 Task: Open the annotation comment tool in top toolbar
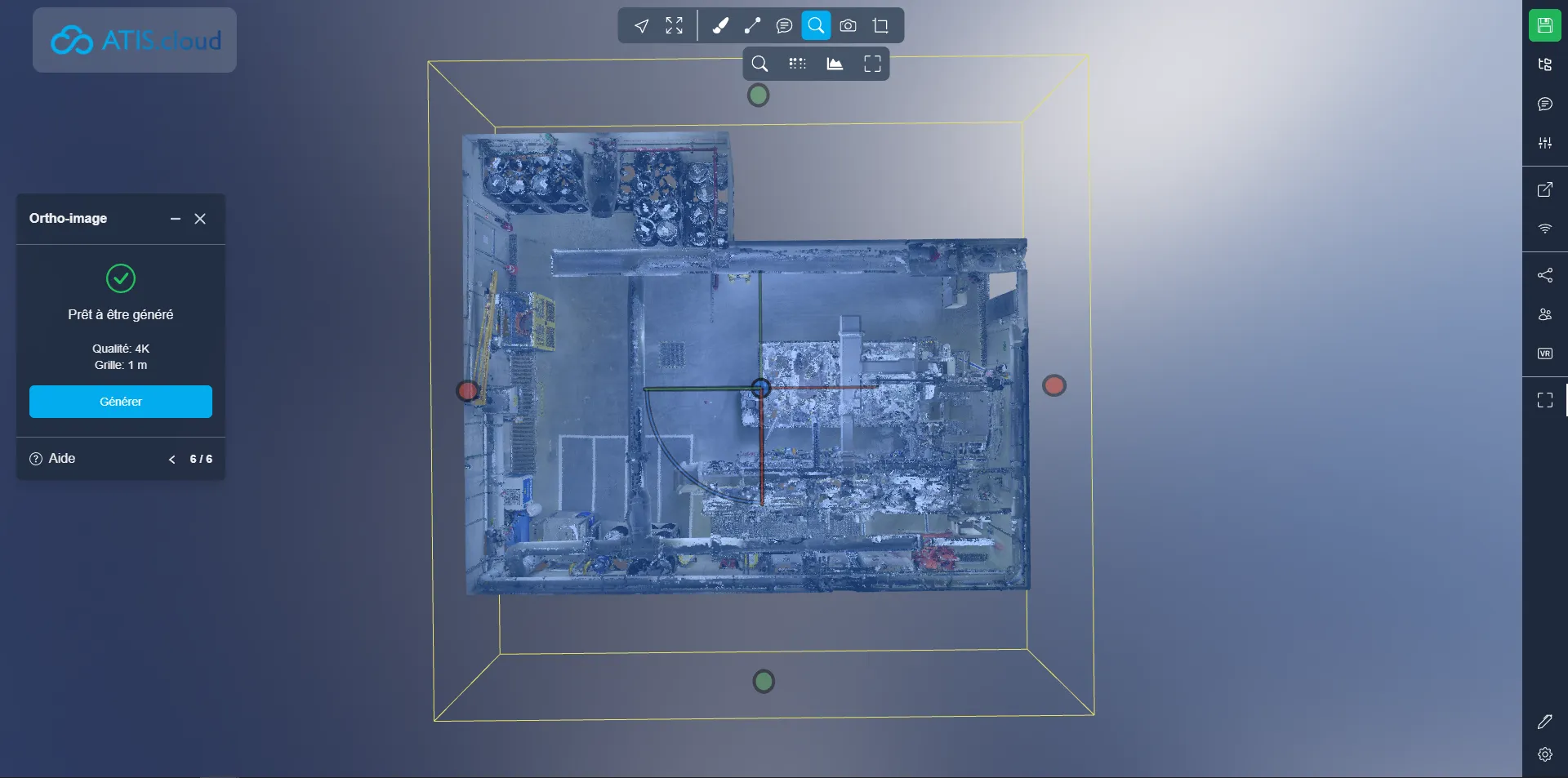784,26
